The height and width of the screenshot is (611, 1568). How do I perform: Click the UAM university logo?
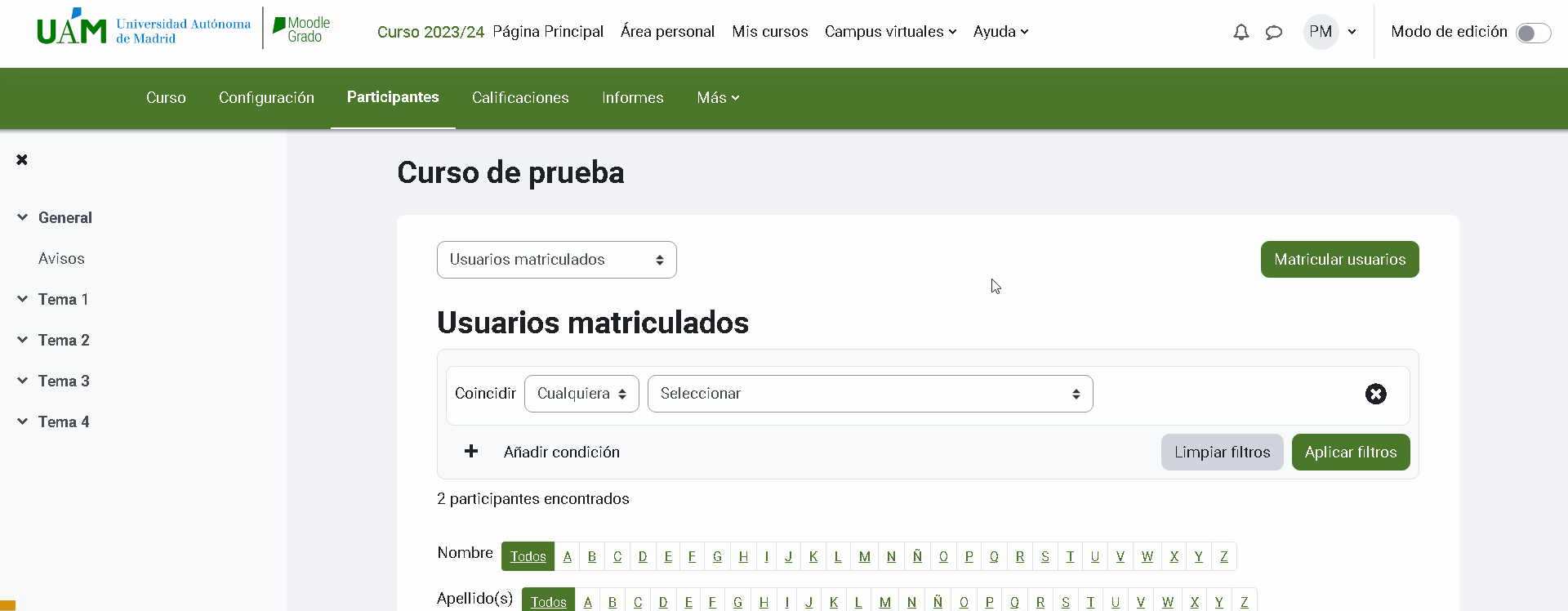(x=145, y=28)
